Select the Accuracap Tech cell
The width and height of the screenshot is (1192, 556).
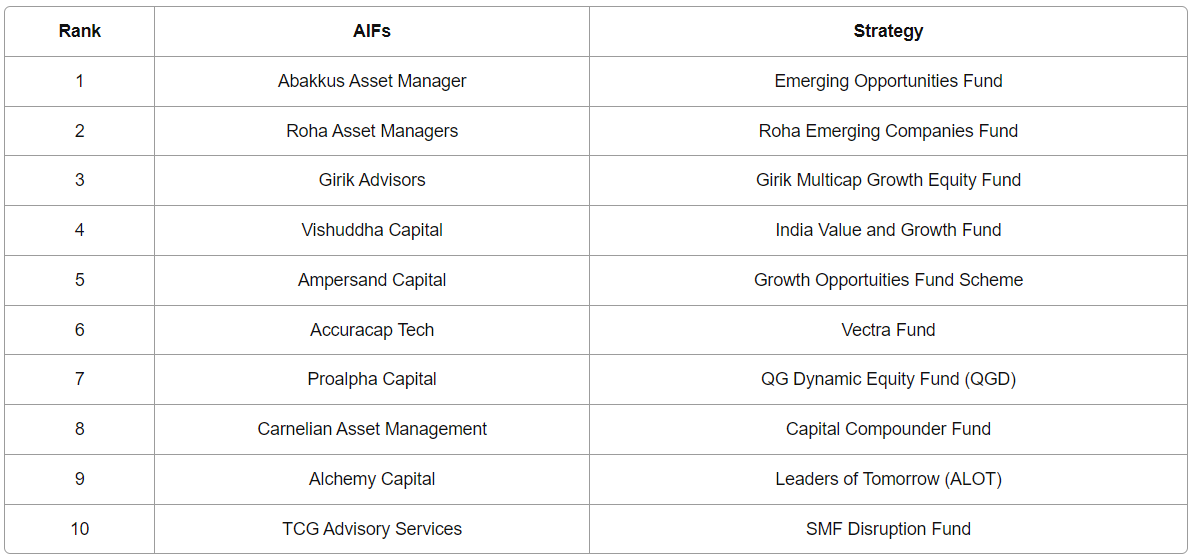[x=372, y=329]
